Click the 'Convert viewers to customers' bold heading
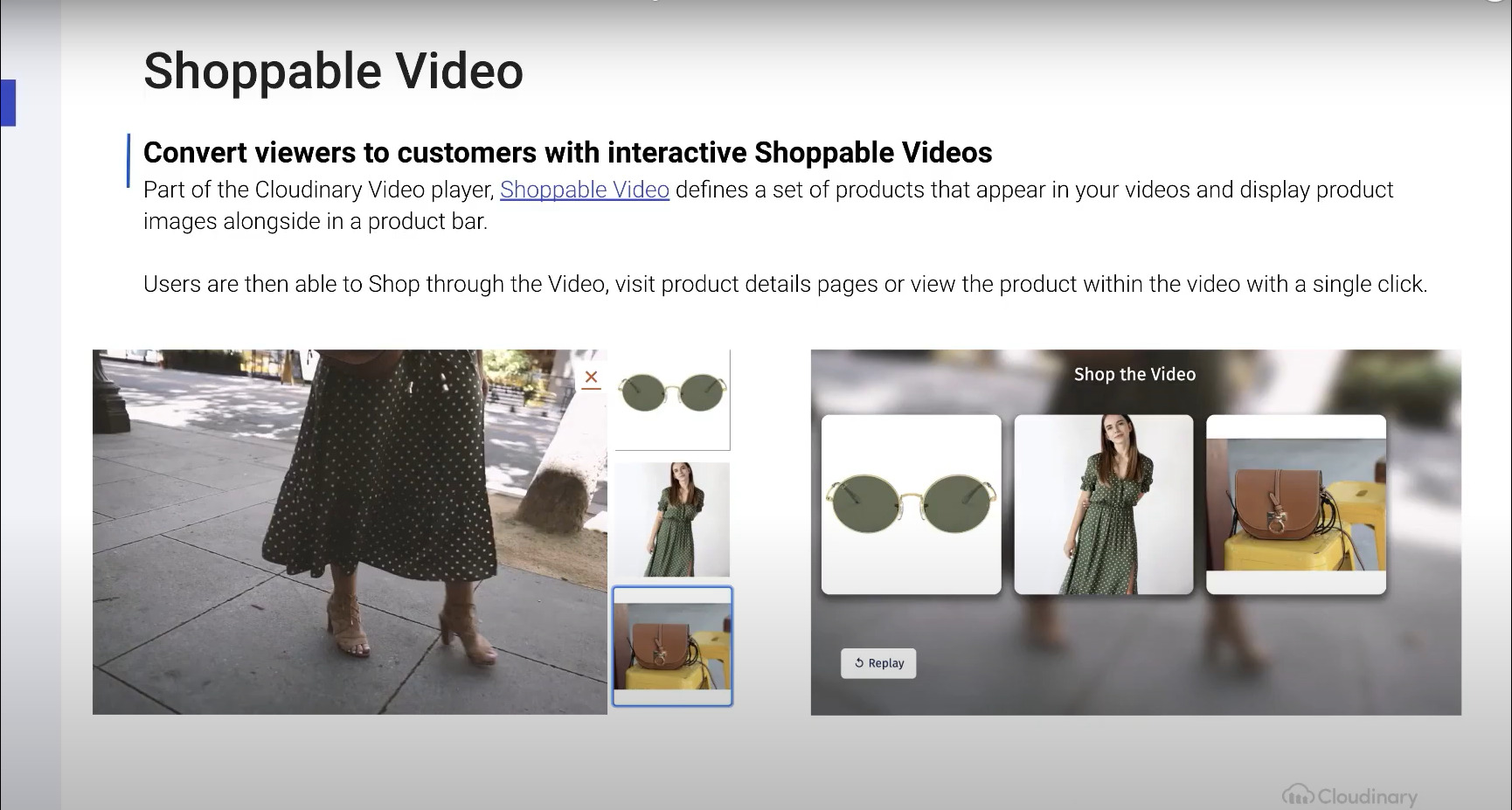 pos(567,152)
